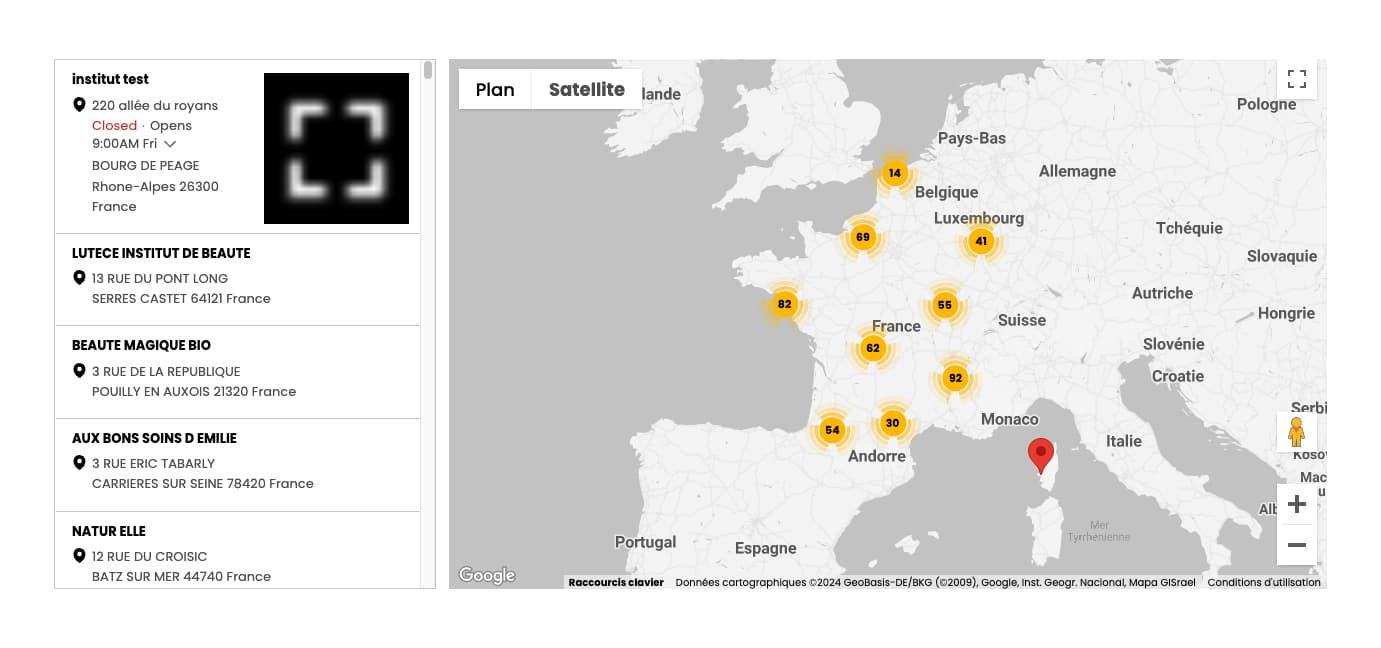1381x648 pixels.
Task: Expand opening hours chevron for institut test
Action: 170,144
